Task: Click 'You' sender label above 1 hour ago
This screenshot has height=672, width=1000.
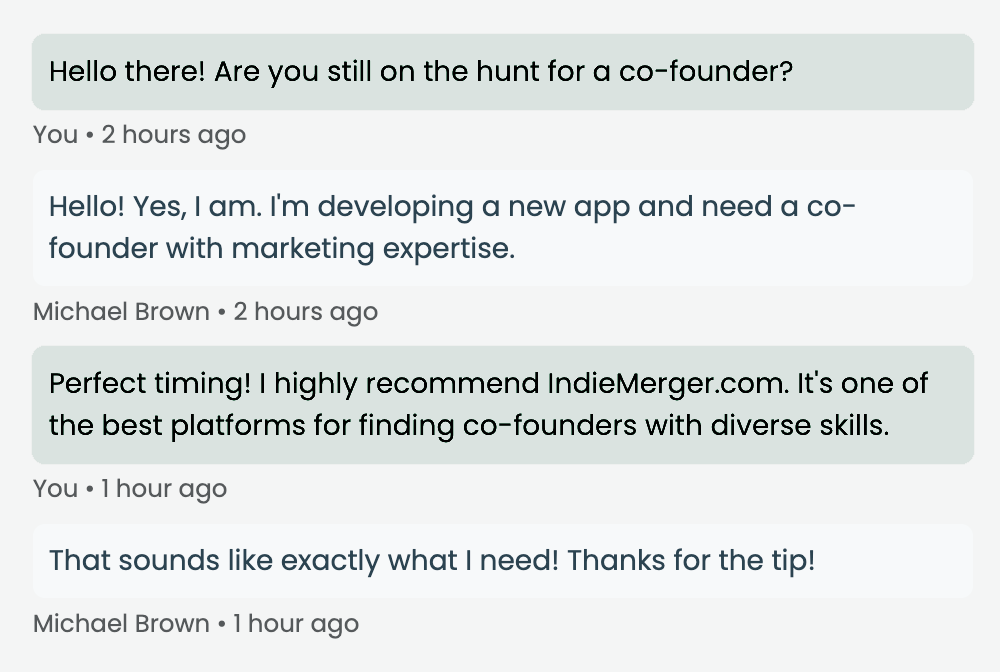Action: coord(55,489)
